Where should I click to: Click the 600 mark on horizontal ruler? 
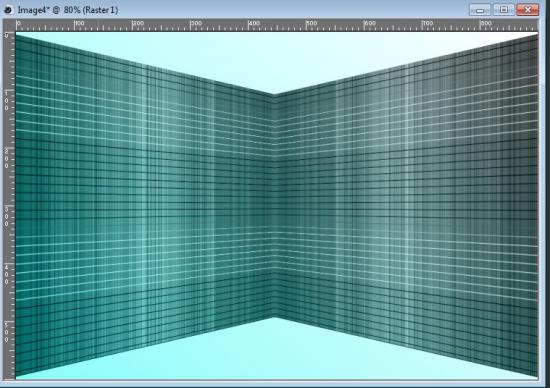[370, 23]
